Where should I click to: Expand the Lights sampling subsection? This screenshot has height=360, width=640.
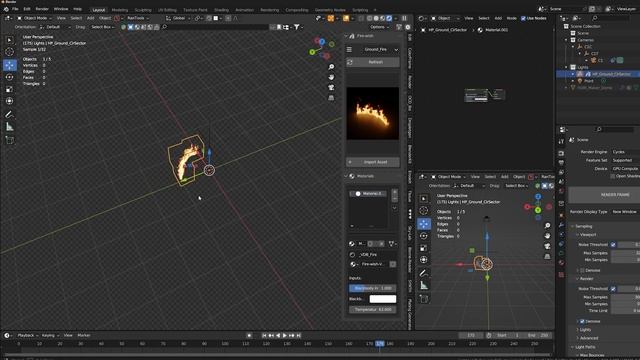click(584, 330)
